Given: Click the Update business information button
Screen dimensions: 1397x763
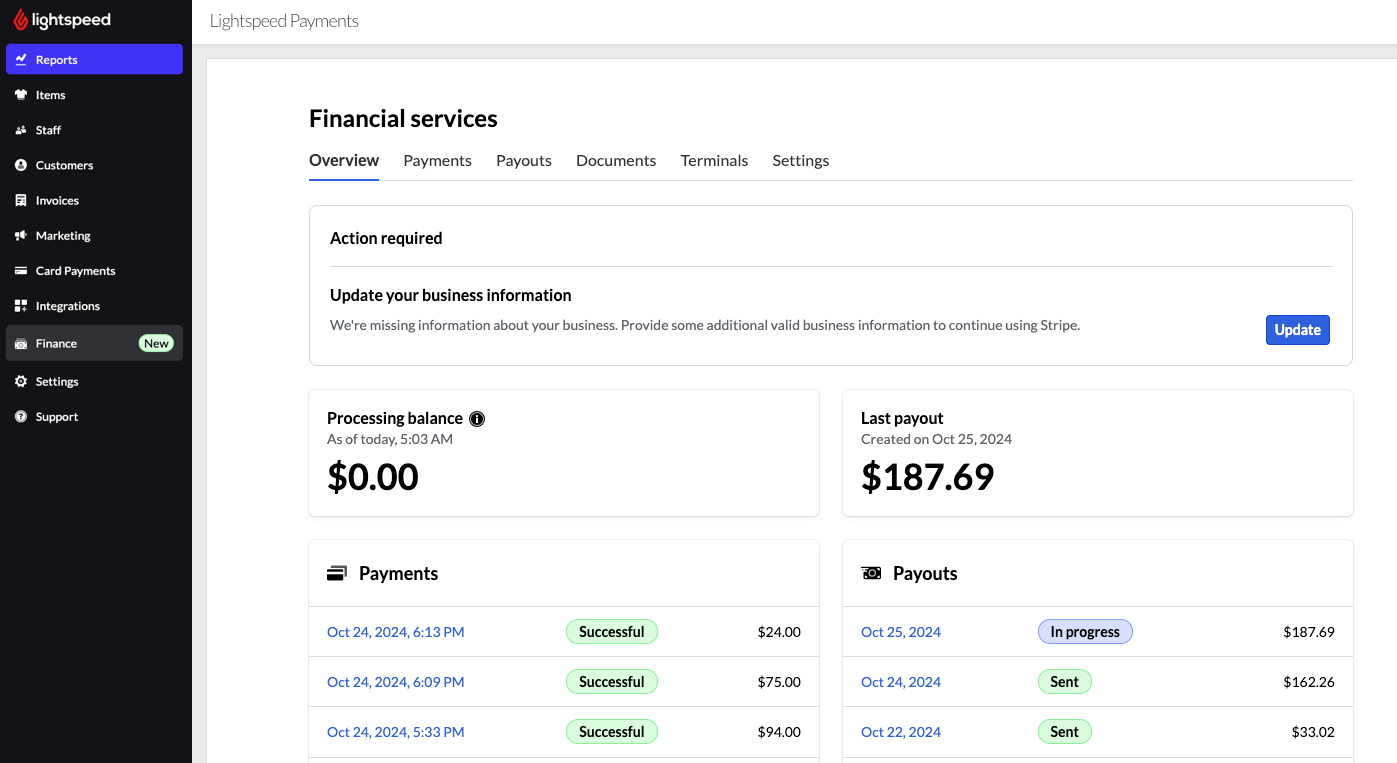Looking at the screenshot, I should 1297,329.
